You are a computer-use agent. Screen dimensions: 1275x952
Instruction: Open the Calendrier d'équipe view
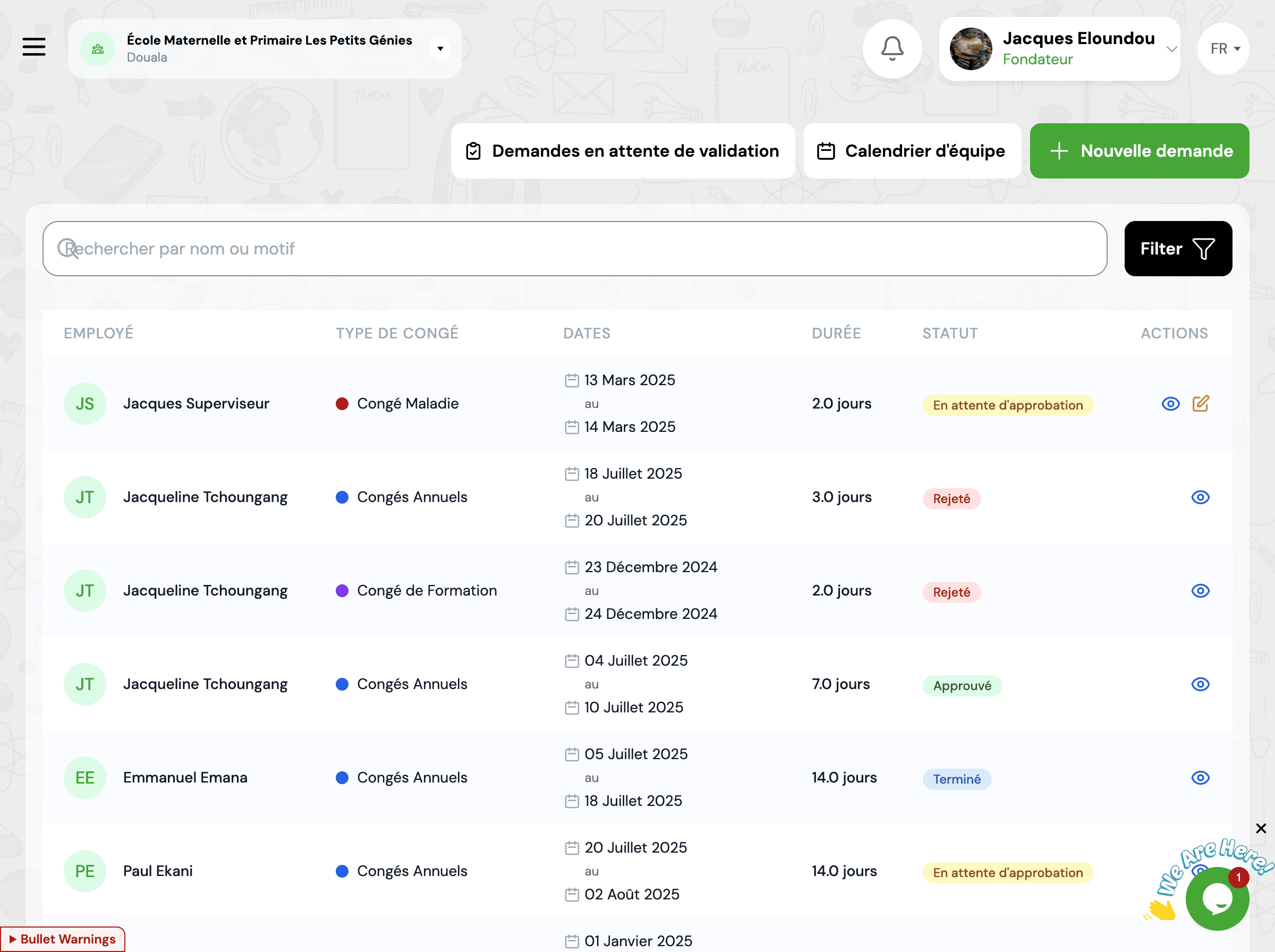tap(912, 151)
